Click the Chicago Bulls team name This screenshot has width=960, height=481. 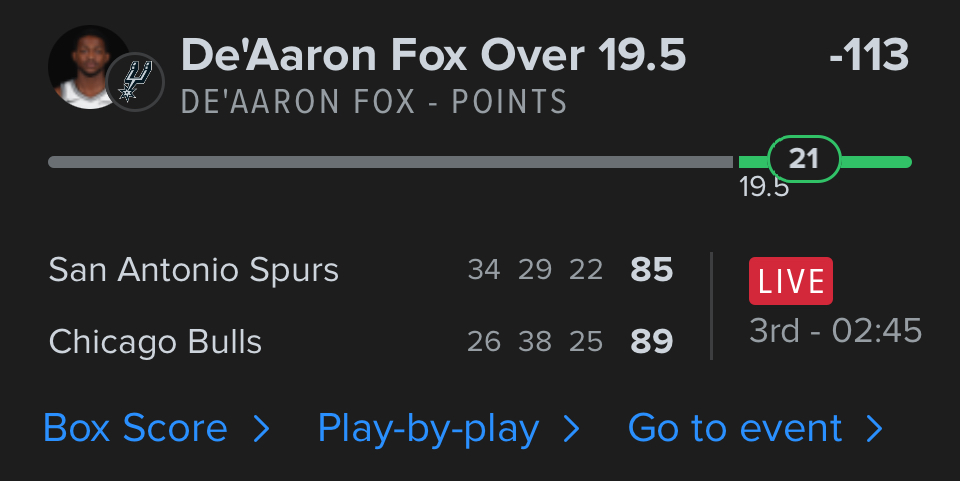(x=155, y=343)
